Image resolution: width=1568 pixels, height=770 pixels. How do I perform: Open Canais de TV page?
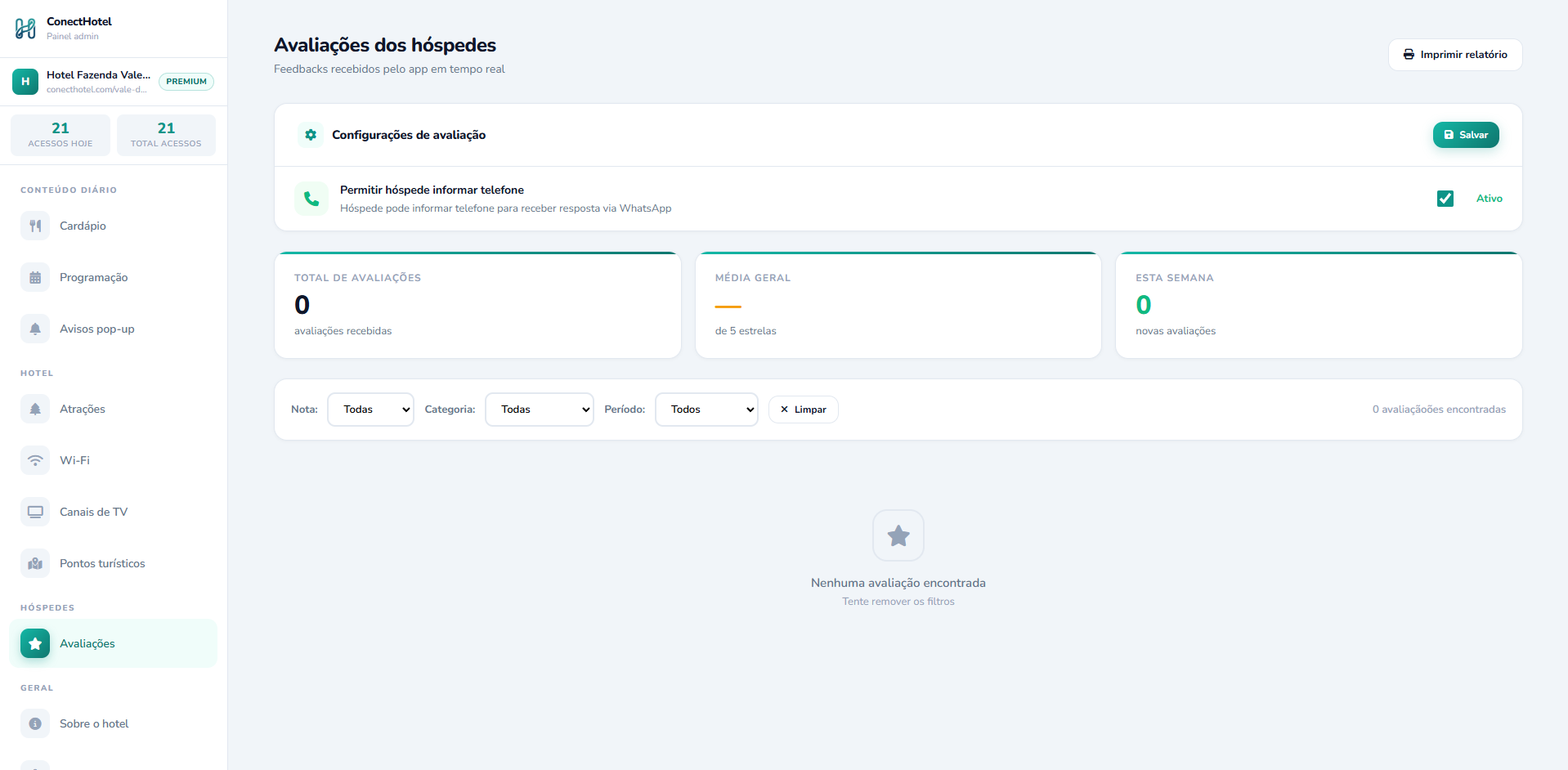[x=114, y=512]
